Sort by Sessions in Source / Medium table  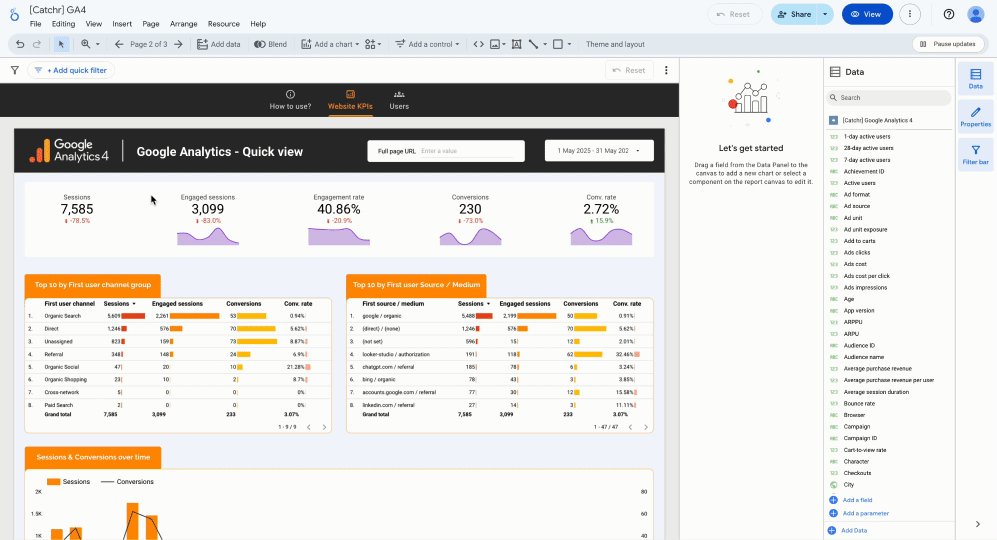474,304
